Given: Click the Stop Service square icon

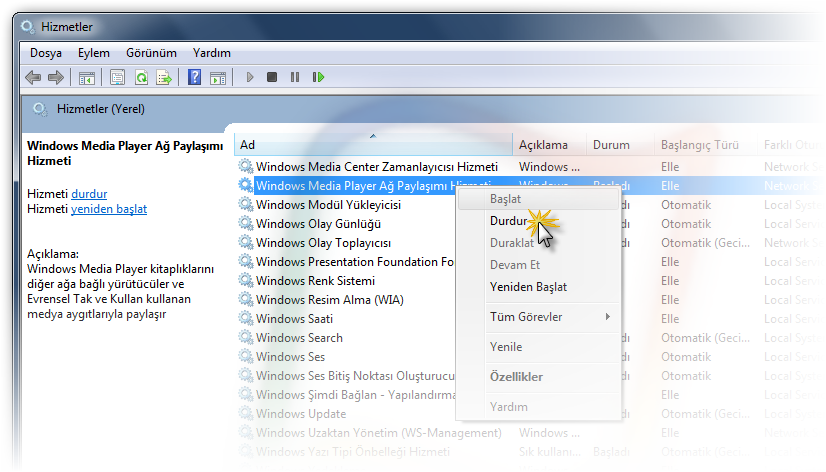Looking at the screenshot, I should pyautogui.click(x=272, y=77).
